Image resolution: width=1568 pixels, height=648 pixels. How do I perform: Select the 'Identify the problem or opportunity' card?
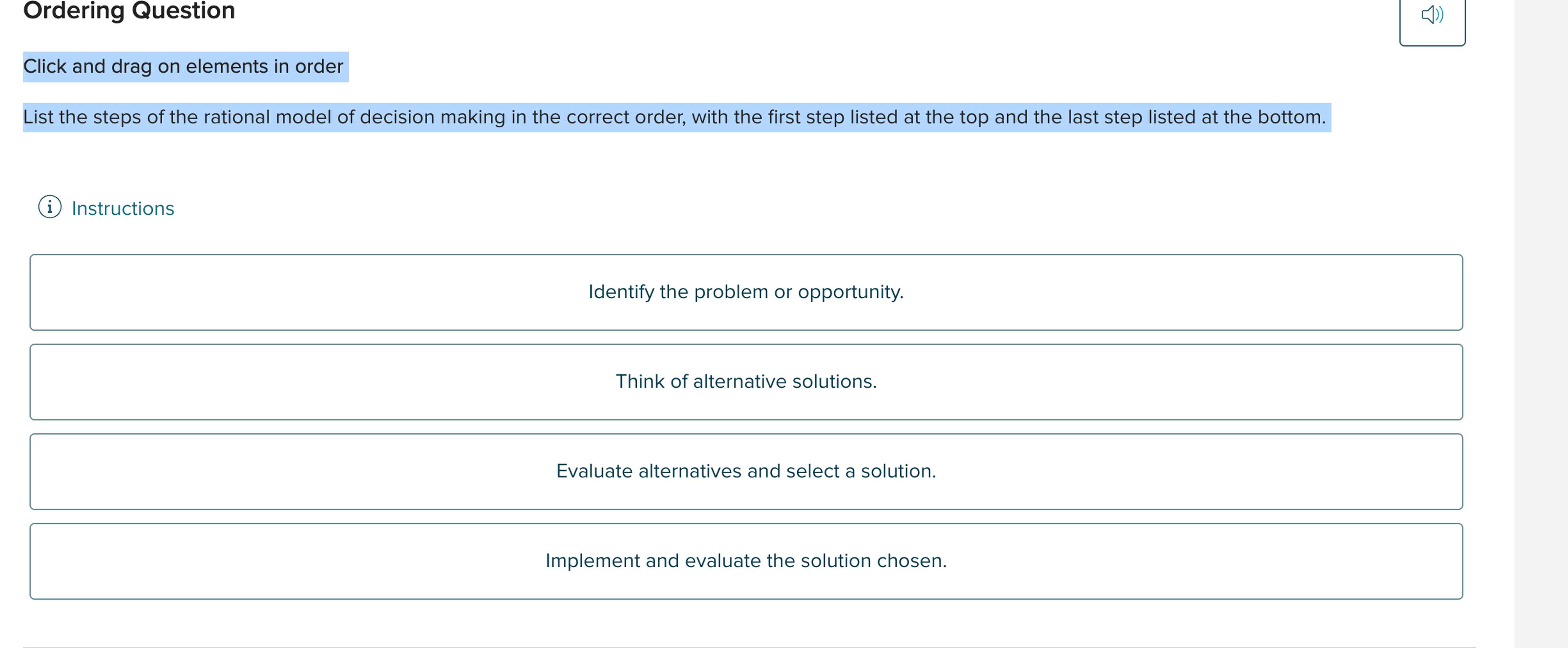(x=746, y=292)
